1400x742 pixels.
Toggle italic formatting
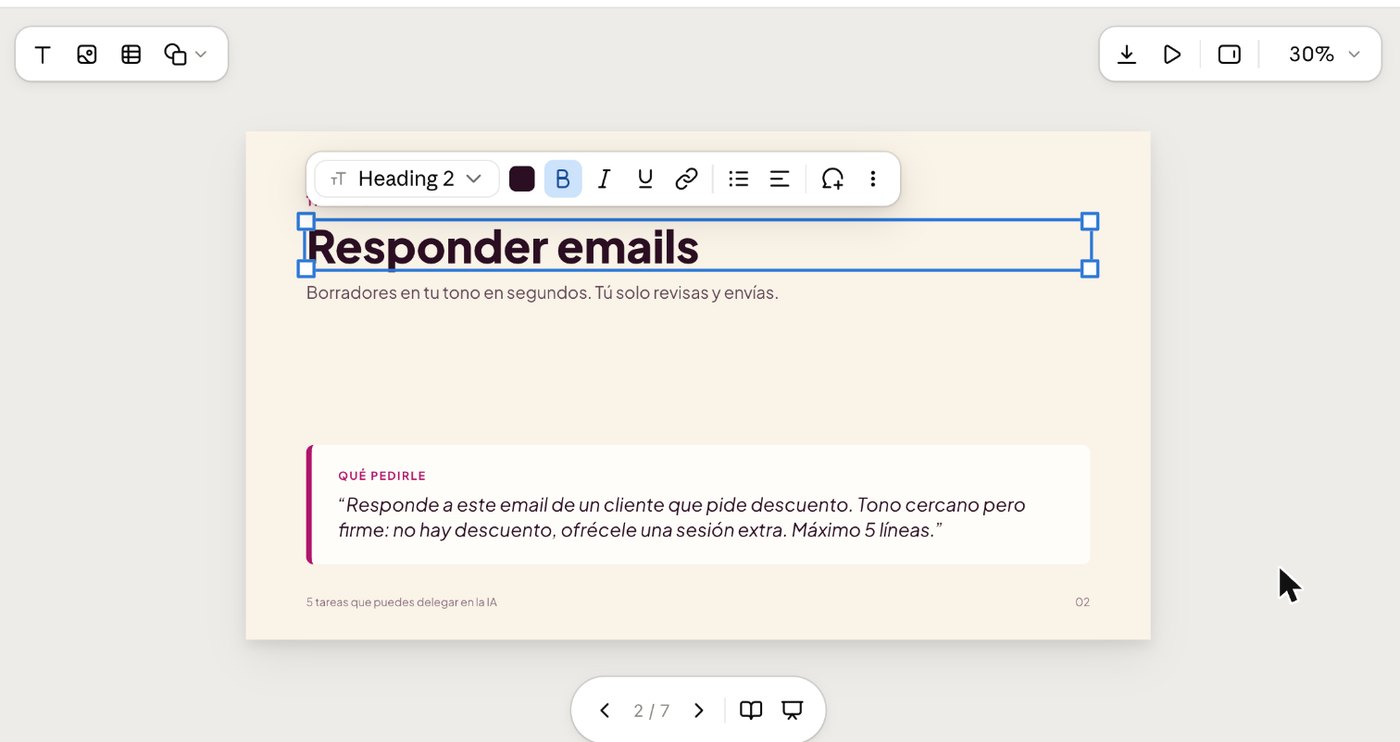(x=604, y=179)
